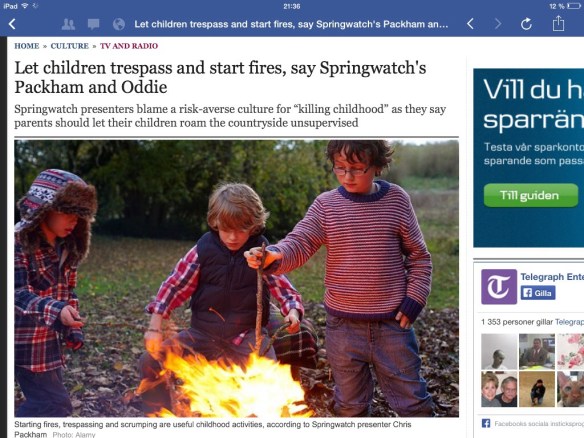Click the Facebook social plugin logo
Screen dimensions: 584x438
(x=486, y=423)
